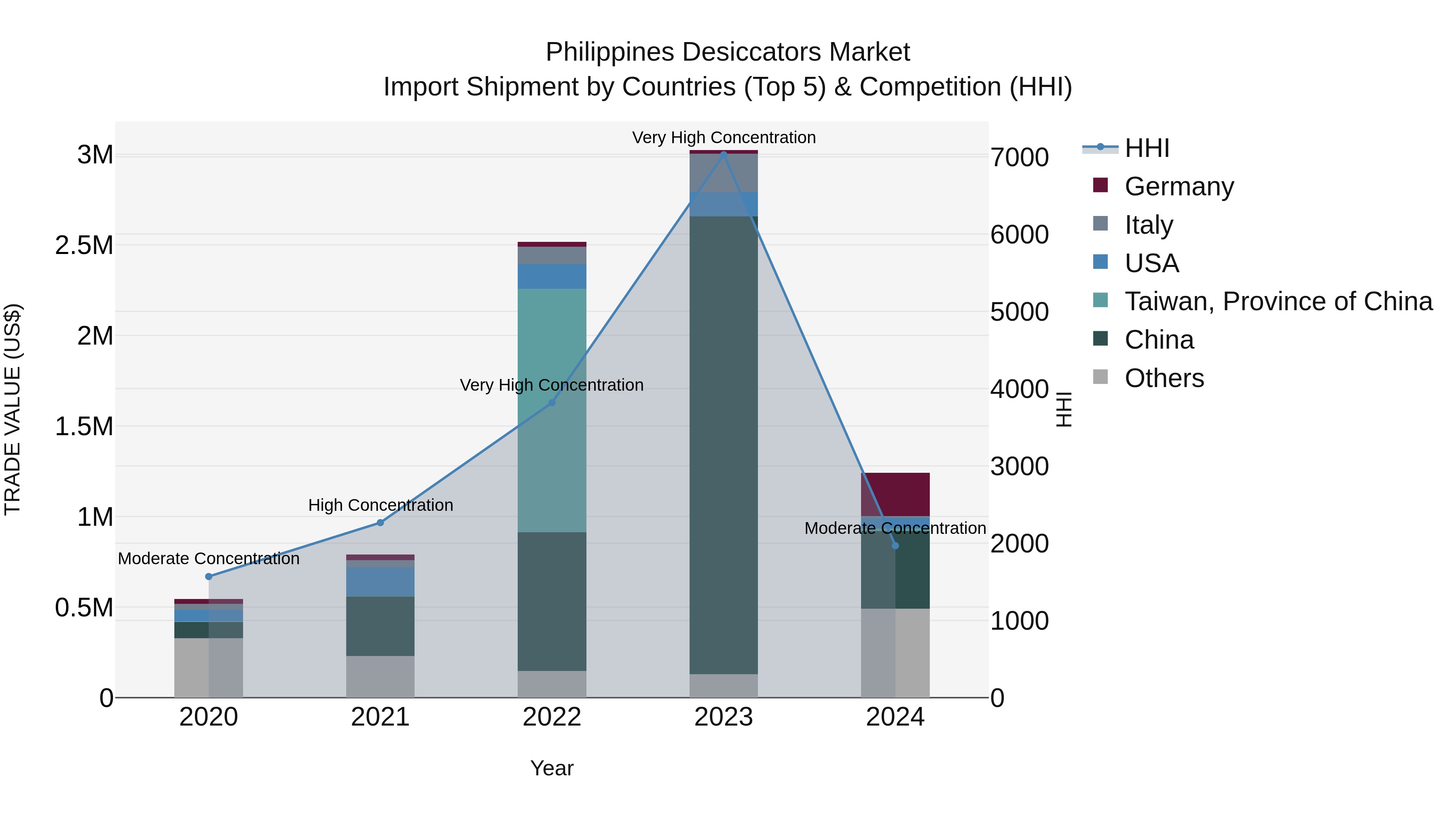This screenshot has width=1456, height=819.
Task: Click the China segment of the 2023 bar
Action: click(x=724, y=445)
